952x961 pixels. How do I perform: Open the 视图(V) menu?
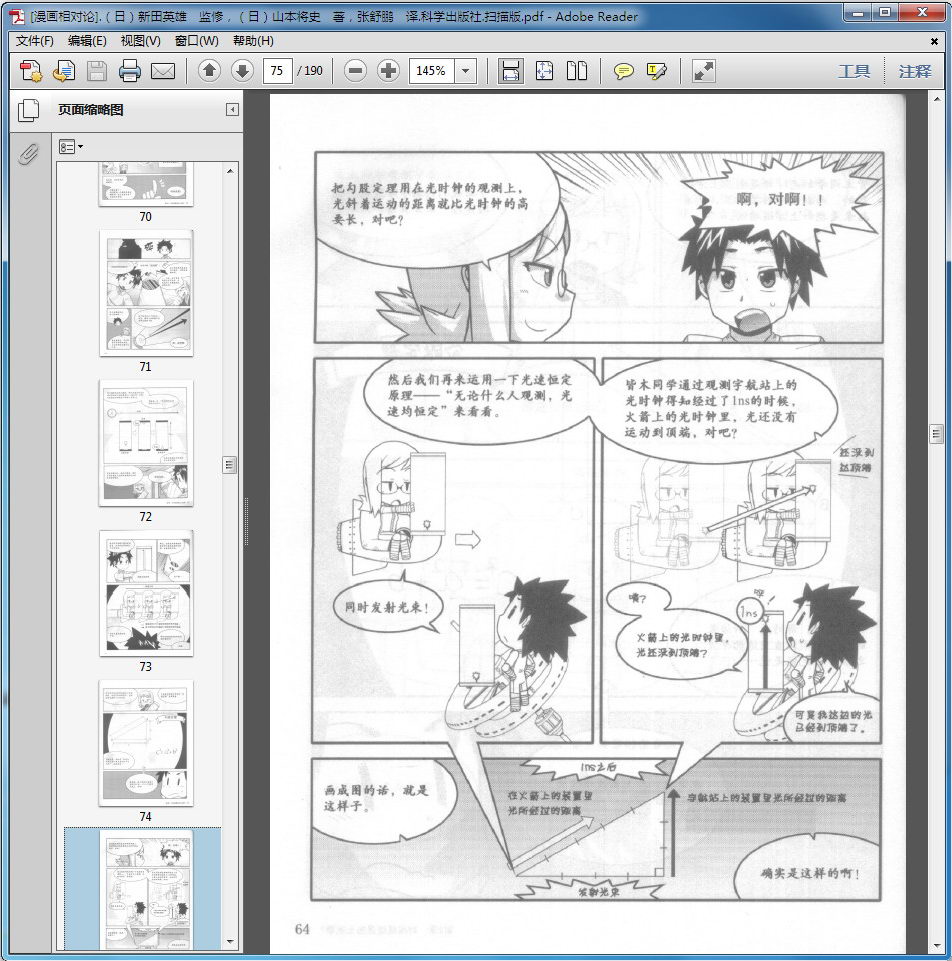click(x=140, y=41)
